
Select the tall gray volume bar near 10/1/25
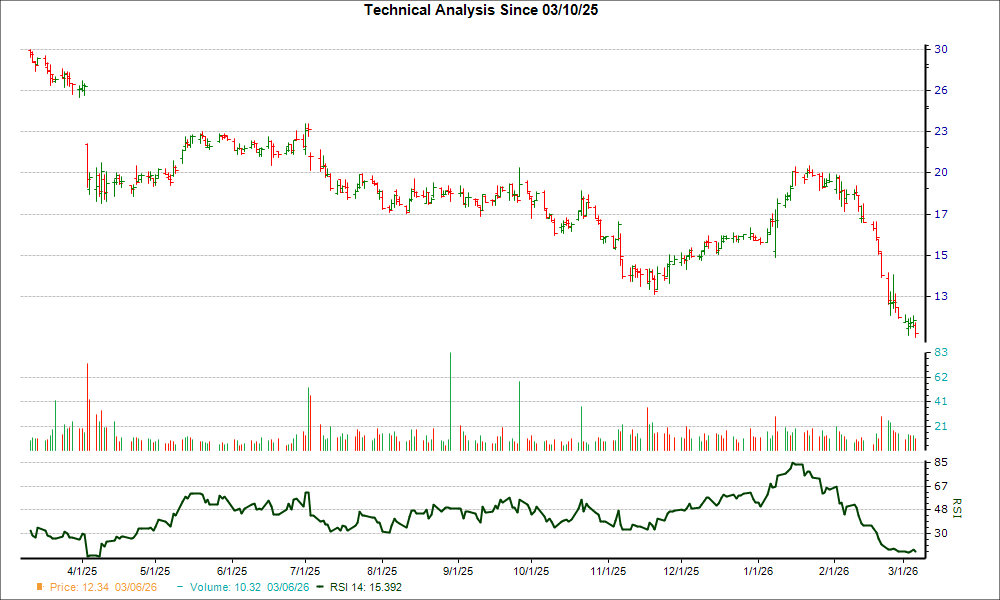[x=520, y=410]
